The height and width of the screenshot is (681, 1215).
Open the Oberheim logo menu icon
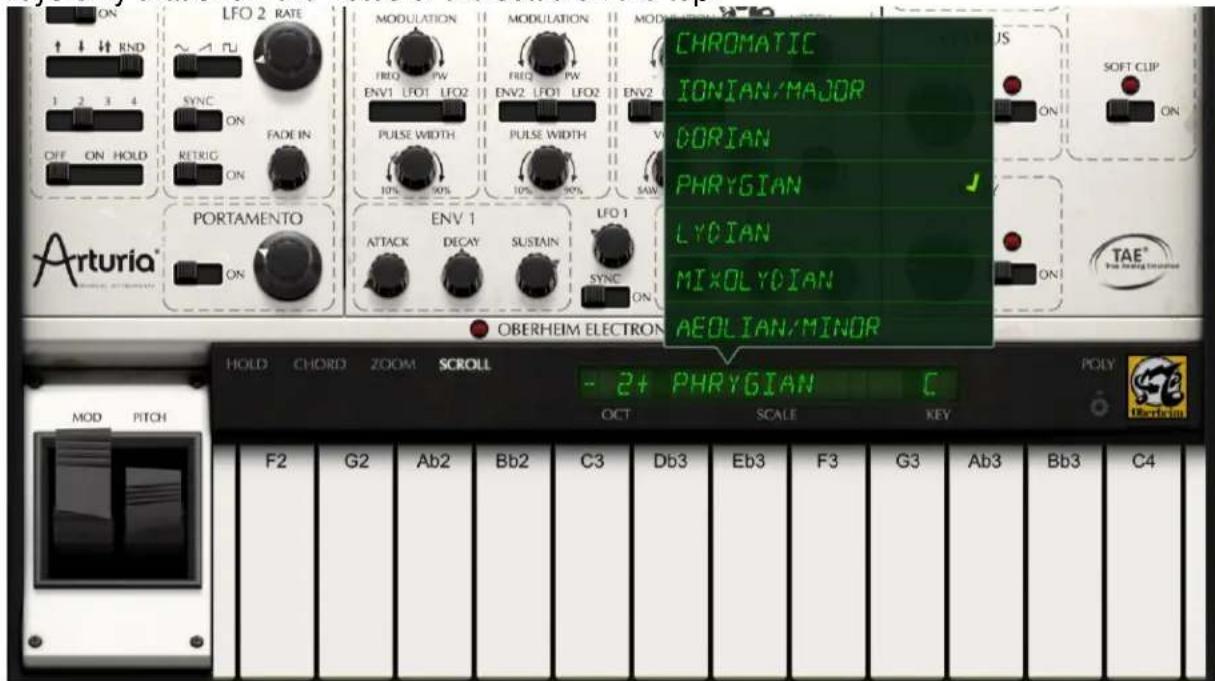click(x=1156, y=386)
